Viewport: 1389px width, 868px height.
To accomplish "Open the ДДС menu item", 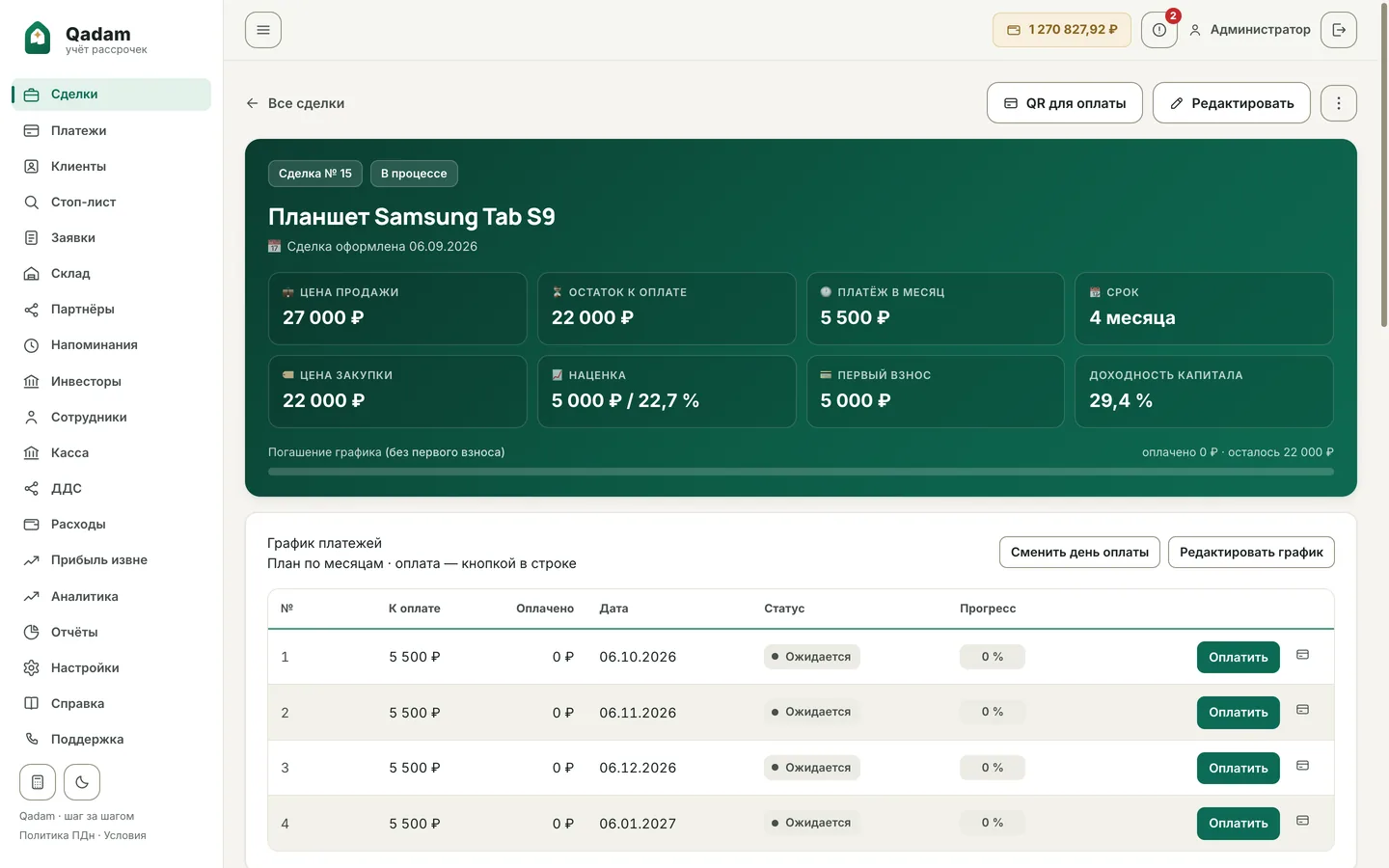I will click(x=112, y=488).
